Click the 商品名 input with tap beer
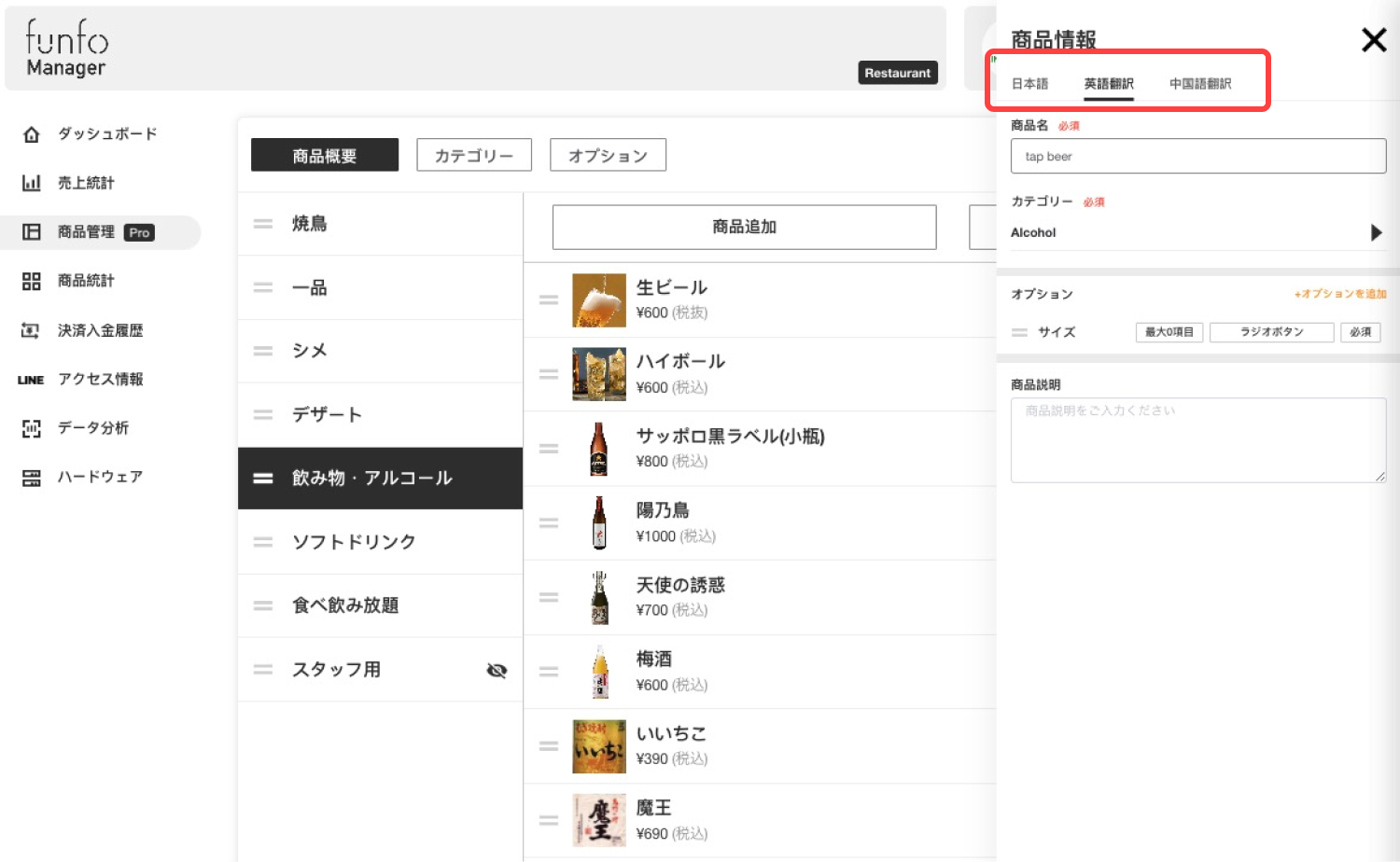 [x=1198, y=156]
